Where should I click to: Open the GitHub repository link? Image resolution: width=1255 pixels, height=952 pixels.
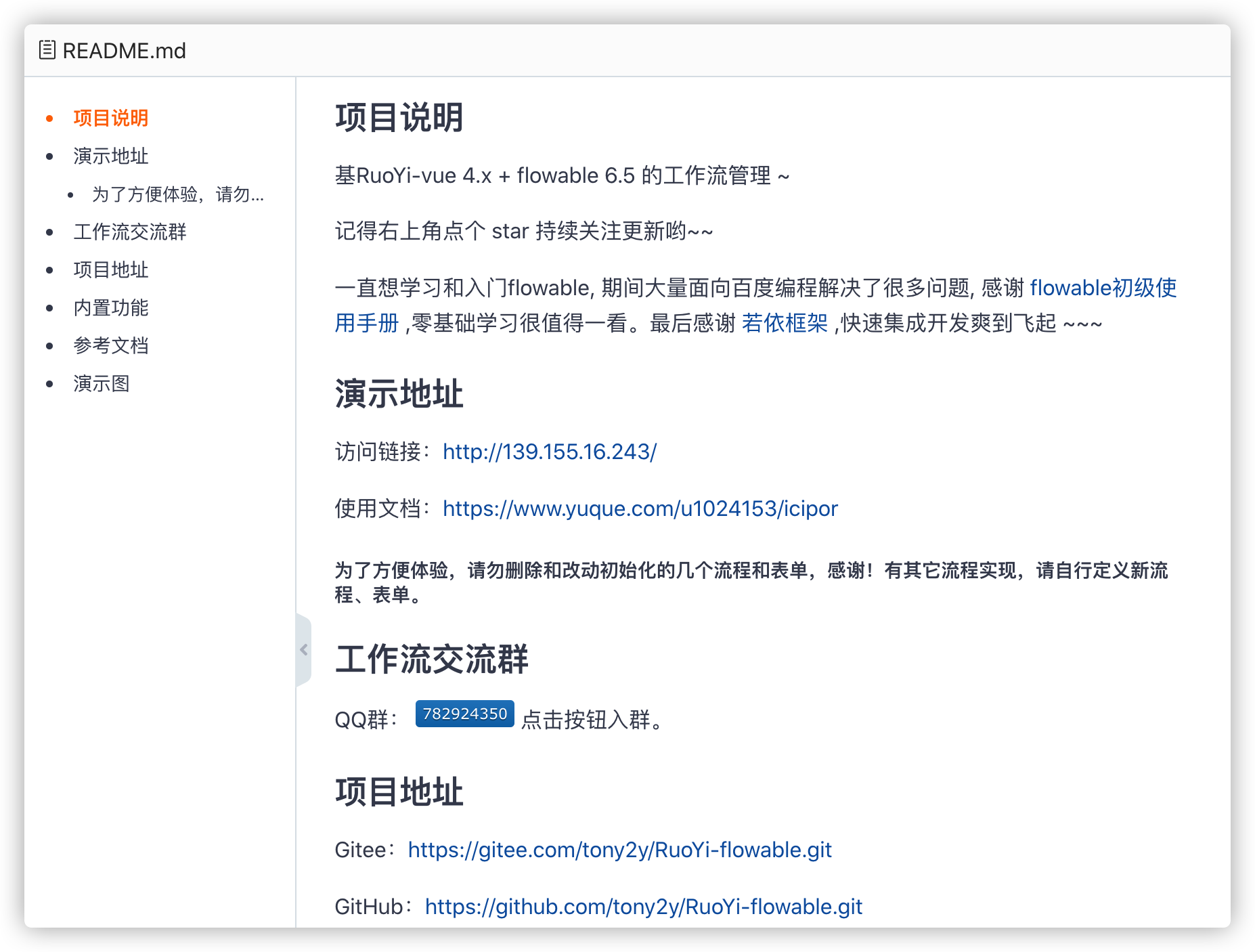click(643, 907)
